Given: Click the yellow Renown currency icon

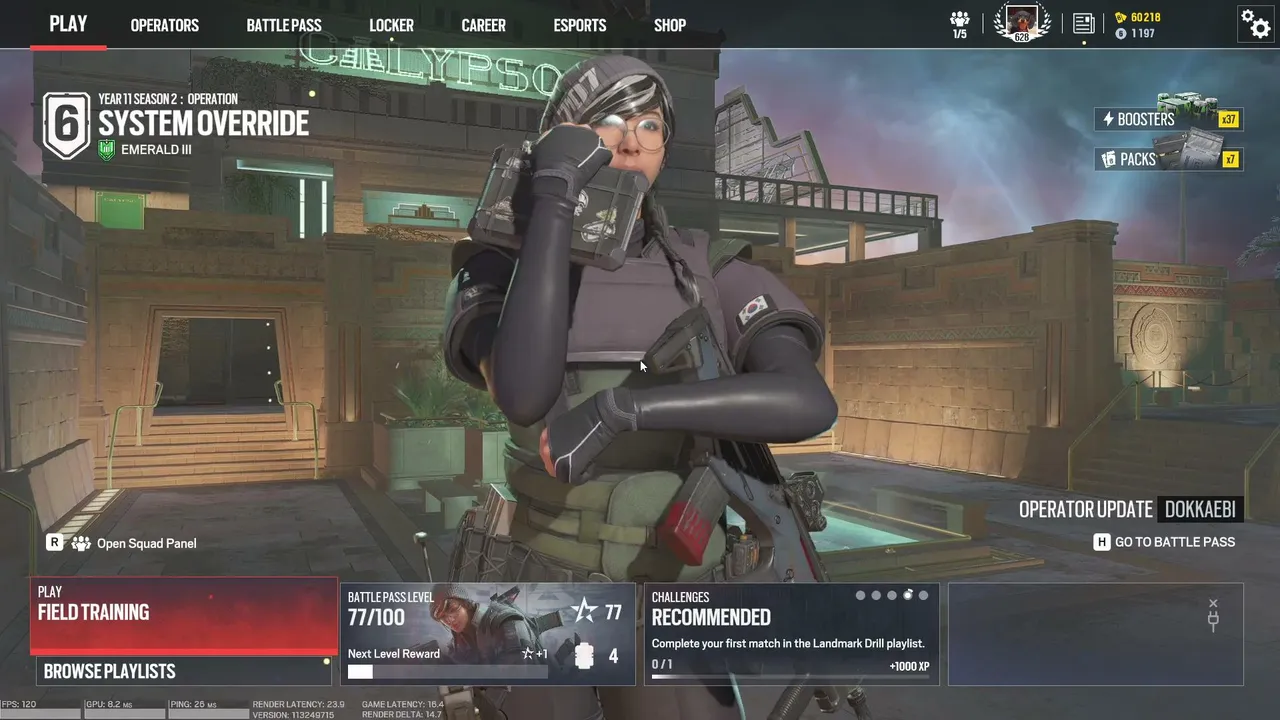Looking at the screenshot, I should pyautogui.click(x=1121, y=17).
